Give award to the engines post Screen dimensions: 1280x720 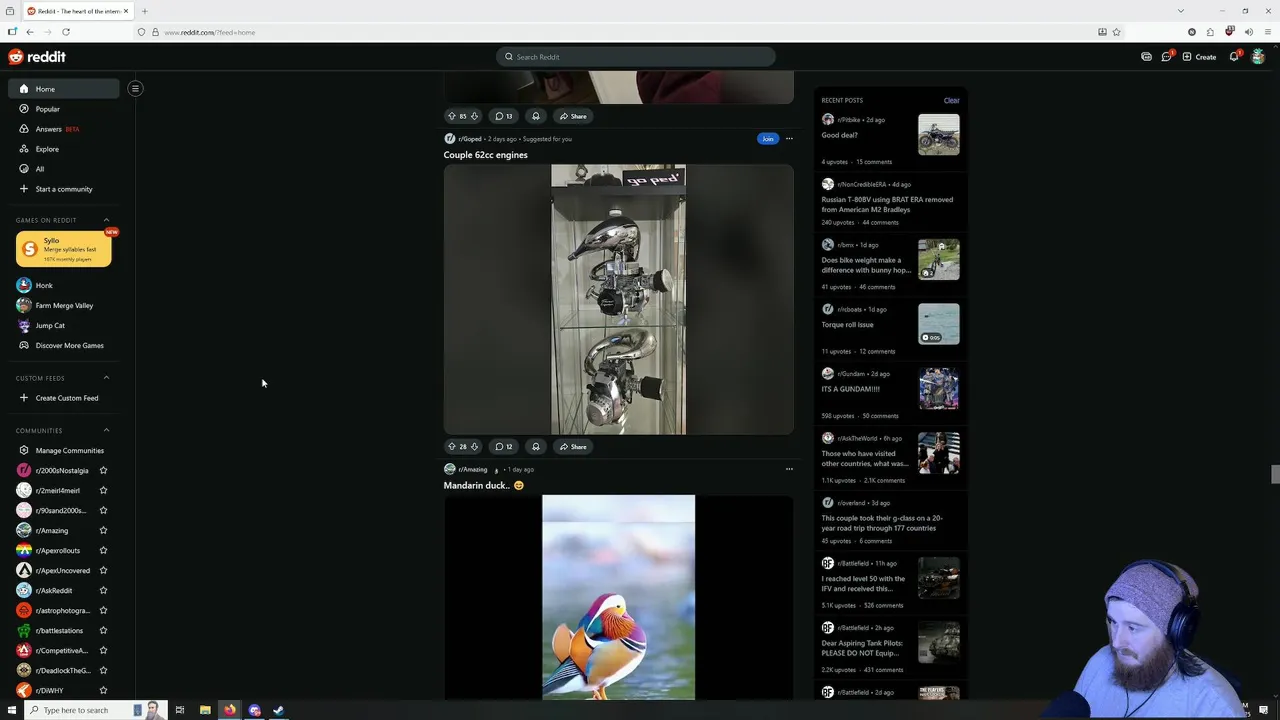click(x=536, y=447)
